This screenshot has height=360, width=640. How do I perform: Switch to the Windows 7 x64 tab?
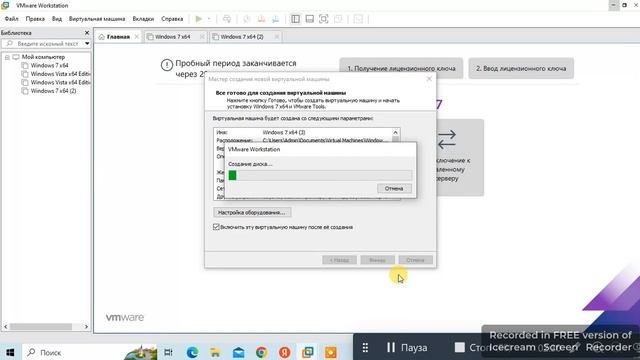172,37
